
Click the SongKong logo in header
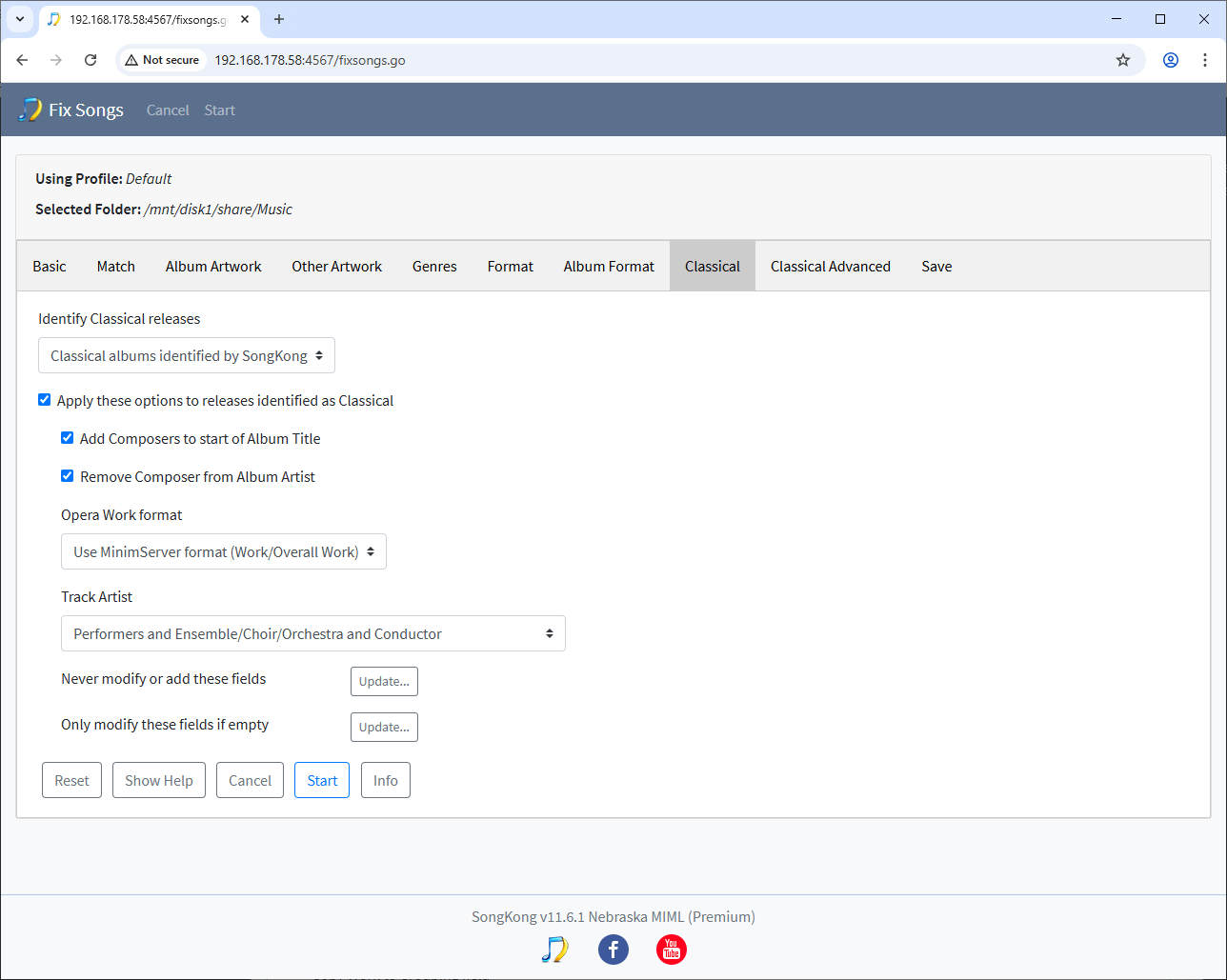(30, 110)
